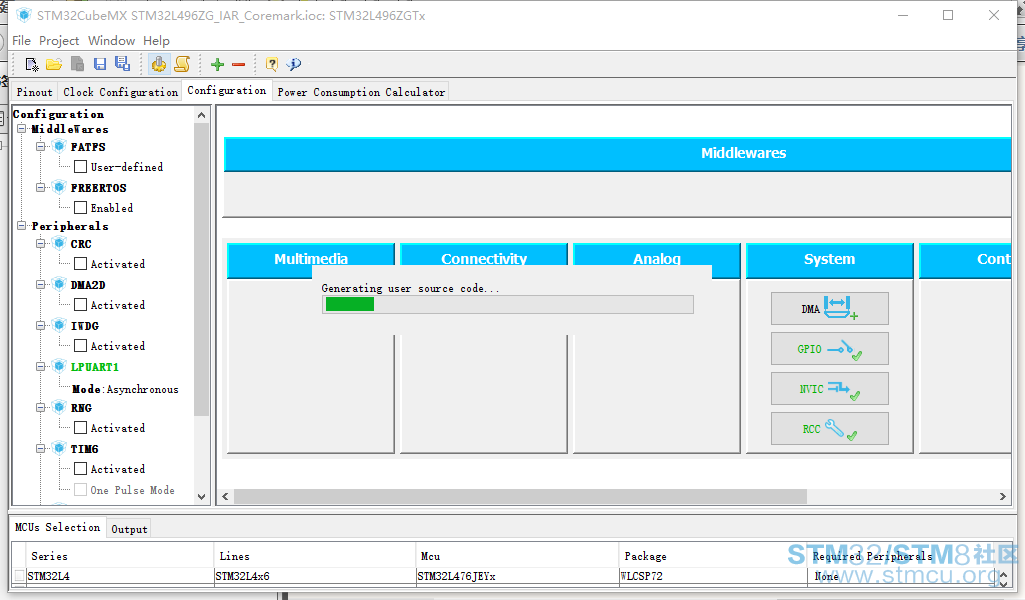The width and height of the screenshot is (1025, 600).
Task: Click the tree panel vertical scrollbar thumb
Action: (x=201, y=269)
